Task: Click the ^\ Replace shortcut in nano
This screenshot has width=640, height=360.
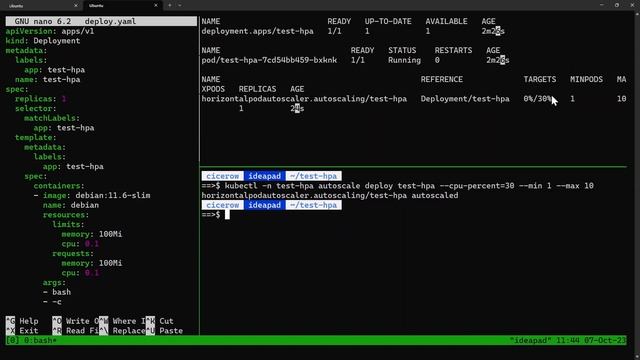Action: pyautogui.click(x=122, y=331)
